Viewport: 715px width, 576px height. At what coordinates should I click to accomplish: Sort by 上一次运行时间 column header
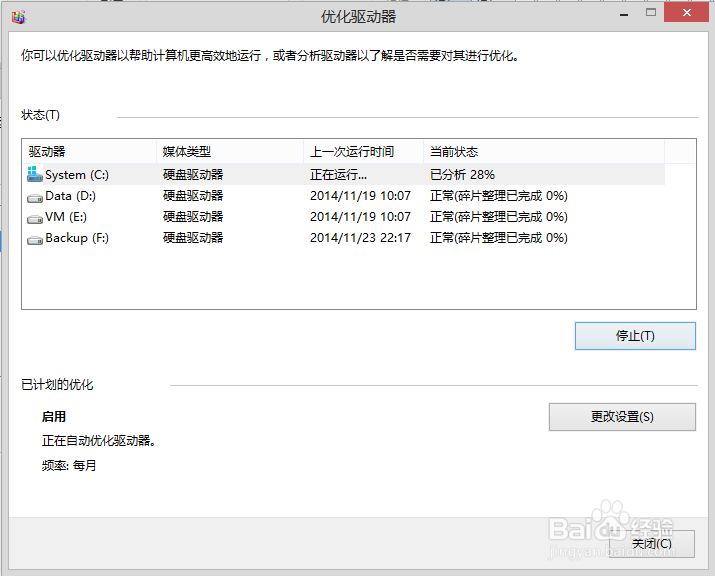pyautogui.click(x=363, y=151)
